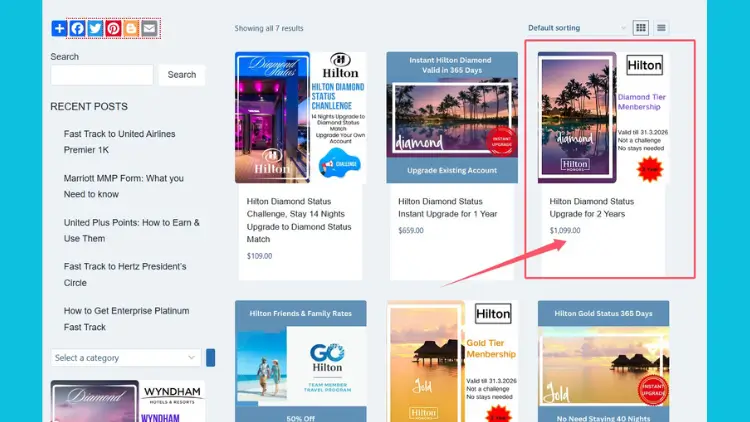Image resolution: width=750 pixels, height=422 pixels.
Task: Focus the sidebar Search text field
Action: pos(102,75)
